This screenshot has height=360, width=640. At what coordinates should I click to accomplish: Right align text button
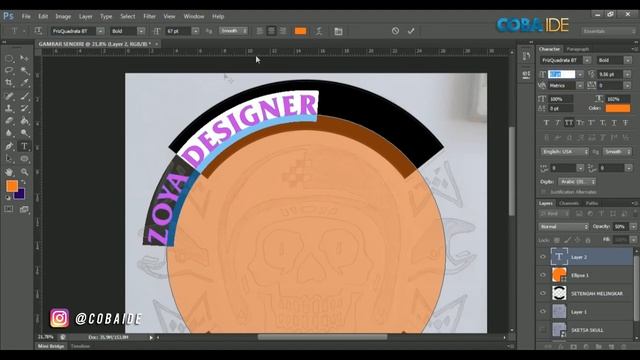point(283,31)
